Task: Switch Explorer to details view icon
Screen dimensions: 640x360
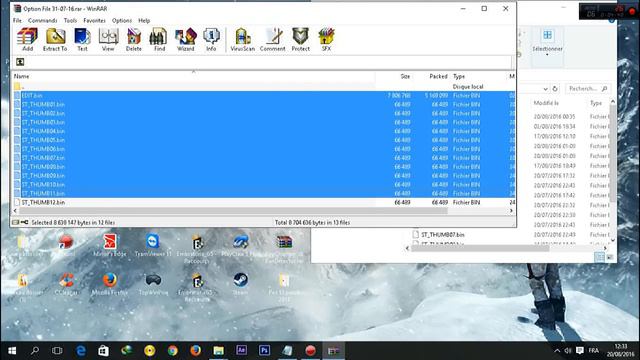Action: pyautogui.click(x=599, y=257)
